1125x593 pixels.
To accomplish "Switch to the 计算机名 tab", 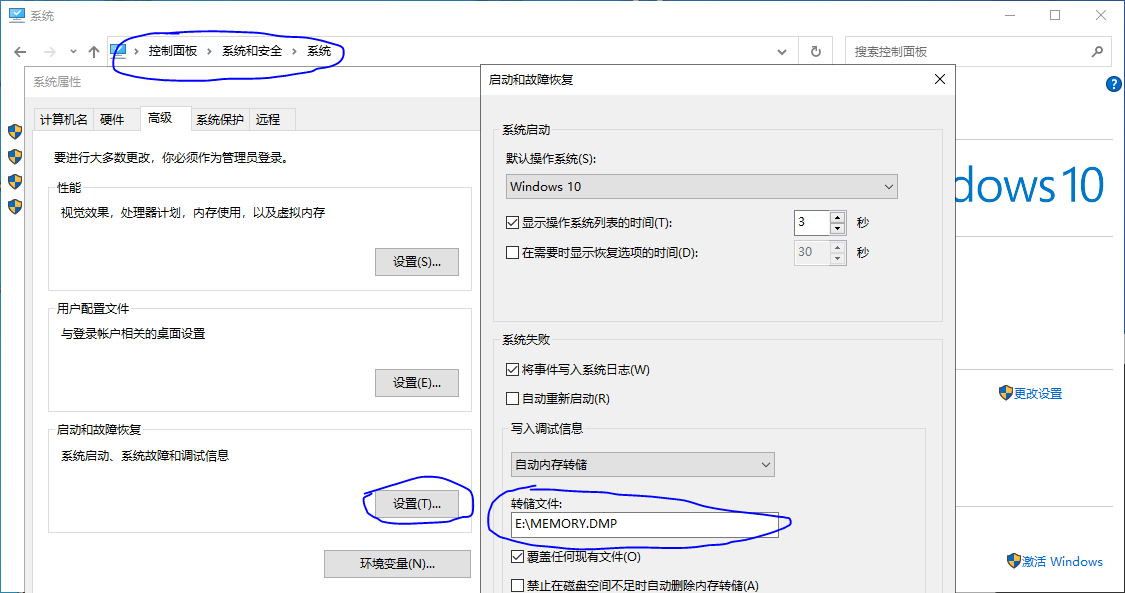I will point(64,120).
